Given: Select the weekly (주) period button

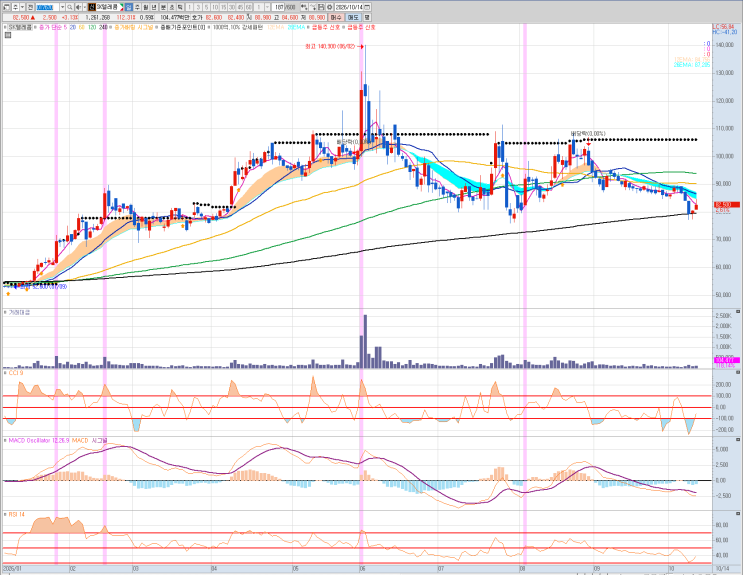Looking at the screenshot, I should 137,7.
